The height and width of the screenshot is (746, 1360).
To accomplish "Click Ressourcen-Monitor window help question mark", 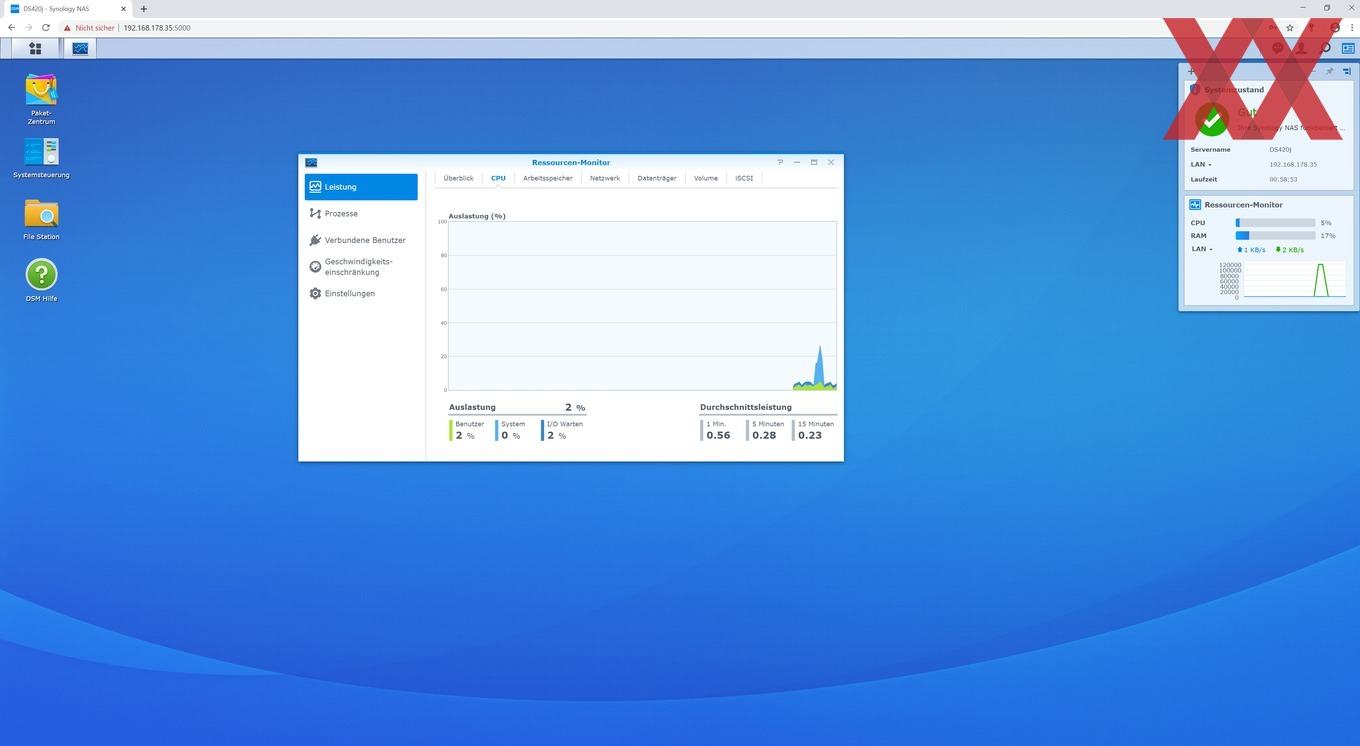I will click(780, 162).
